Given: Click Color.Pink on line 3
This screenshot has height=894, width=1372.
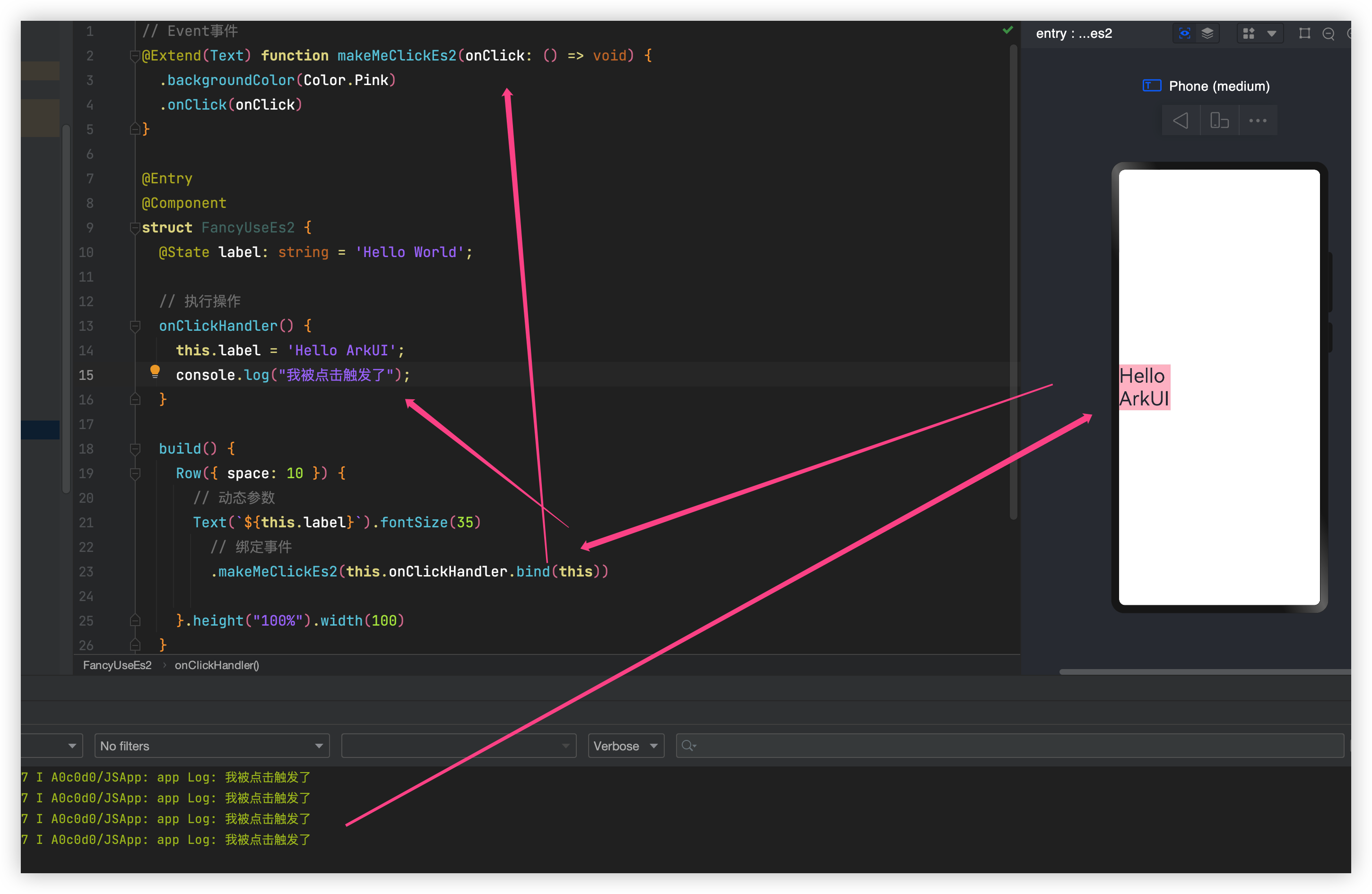Looking at the screenshot, I should (346, 80).
